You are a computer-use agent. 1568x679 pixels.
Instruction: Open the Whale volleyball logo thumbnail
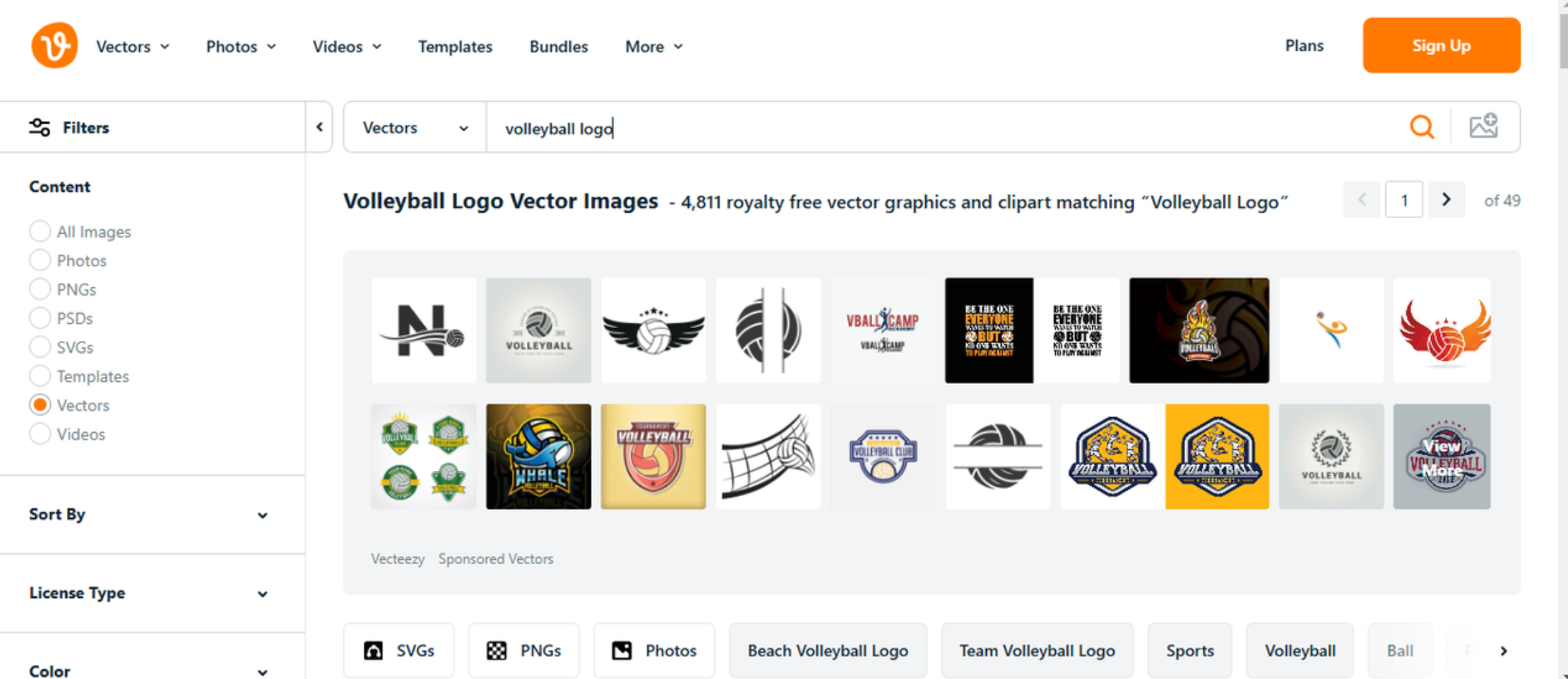[x=538, y=457]
